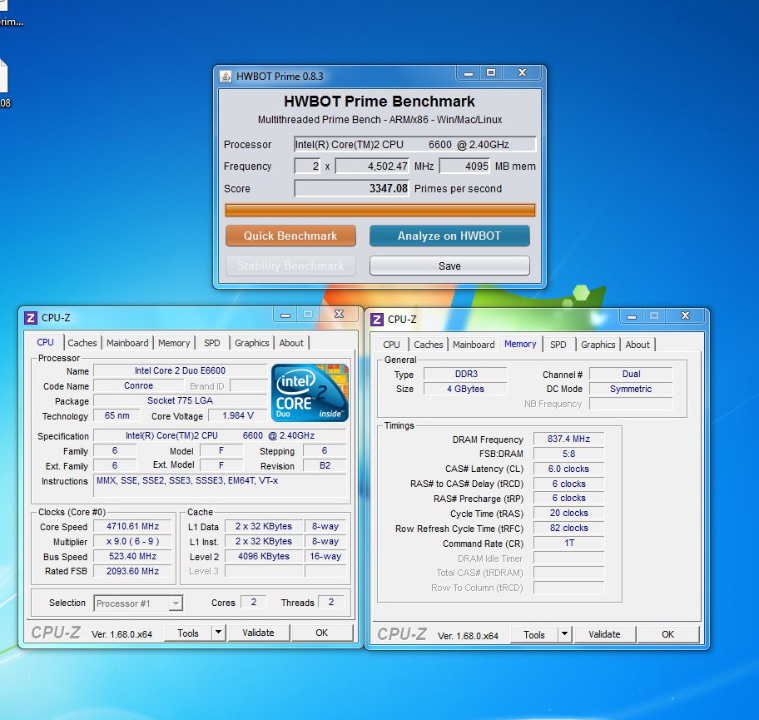Click Validate in the right CPU-Z window

(605, 634)
